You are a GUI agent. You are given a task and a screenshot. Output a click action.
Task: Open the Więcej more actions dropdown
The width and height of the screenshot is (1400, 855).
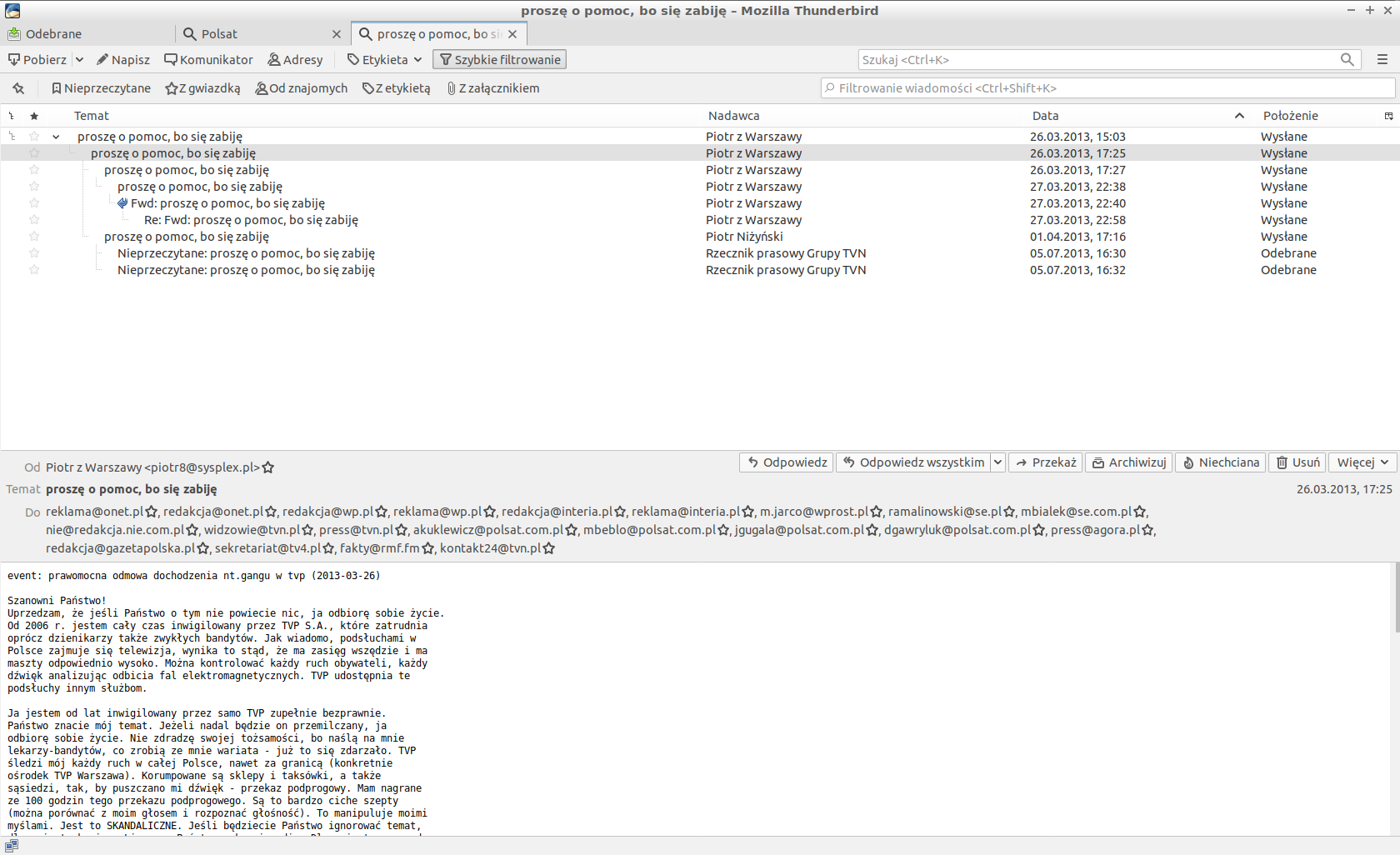tap(1362, 462)
